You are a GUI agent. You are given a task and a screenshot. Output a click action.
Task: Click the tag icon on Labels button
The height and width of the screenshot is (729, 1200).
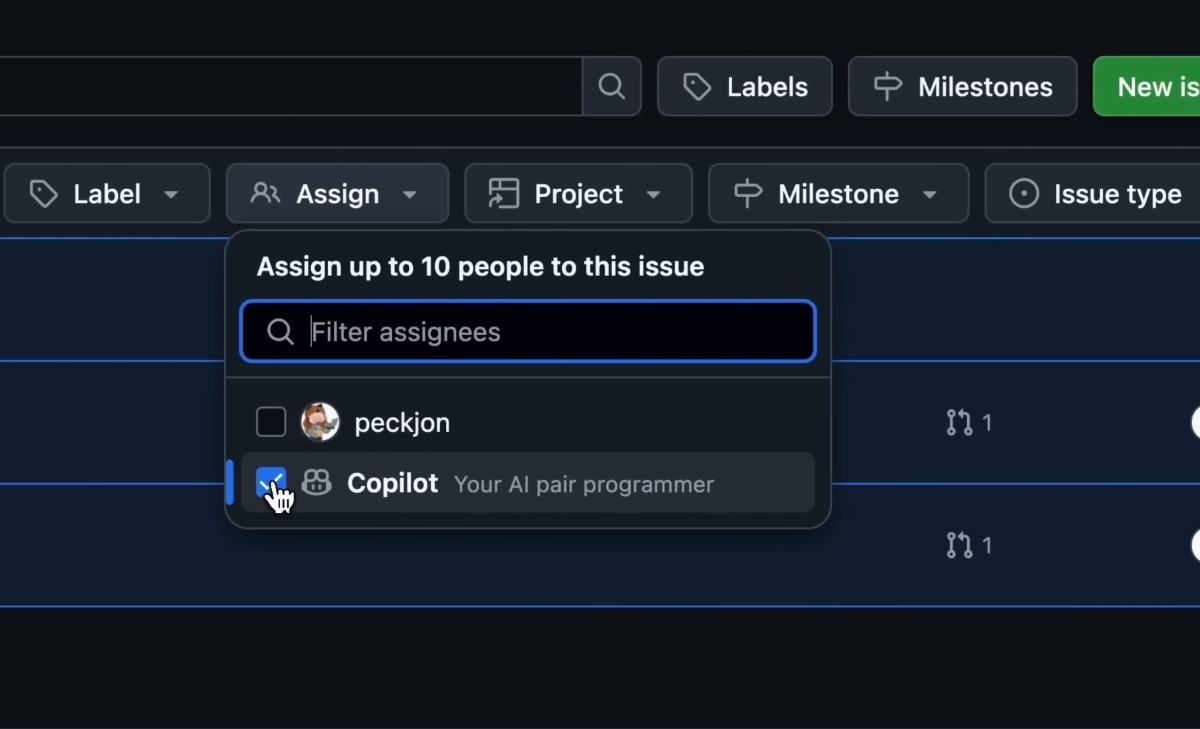[697, 87]
